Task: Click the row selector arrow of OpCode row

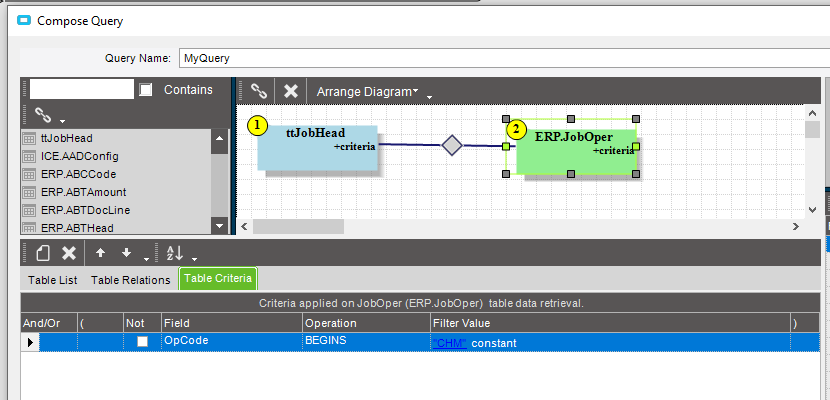Action: tap(30, 342)
